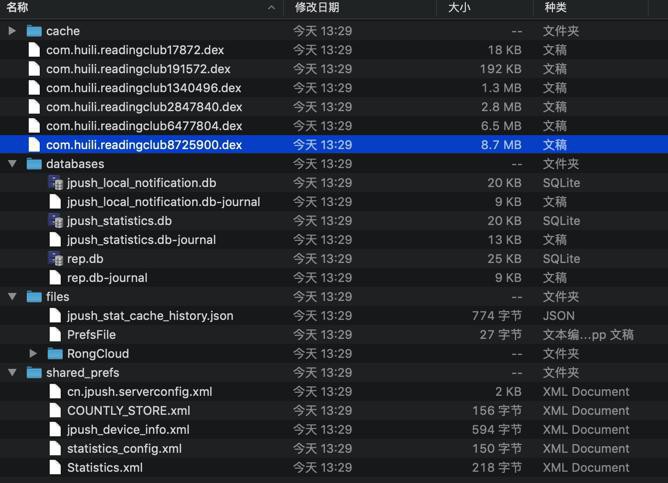Click the Statistics.xml file icon

[55, 467]
